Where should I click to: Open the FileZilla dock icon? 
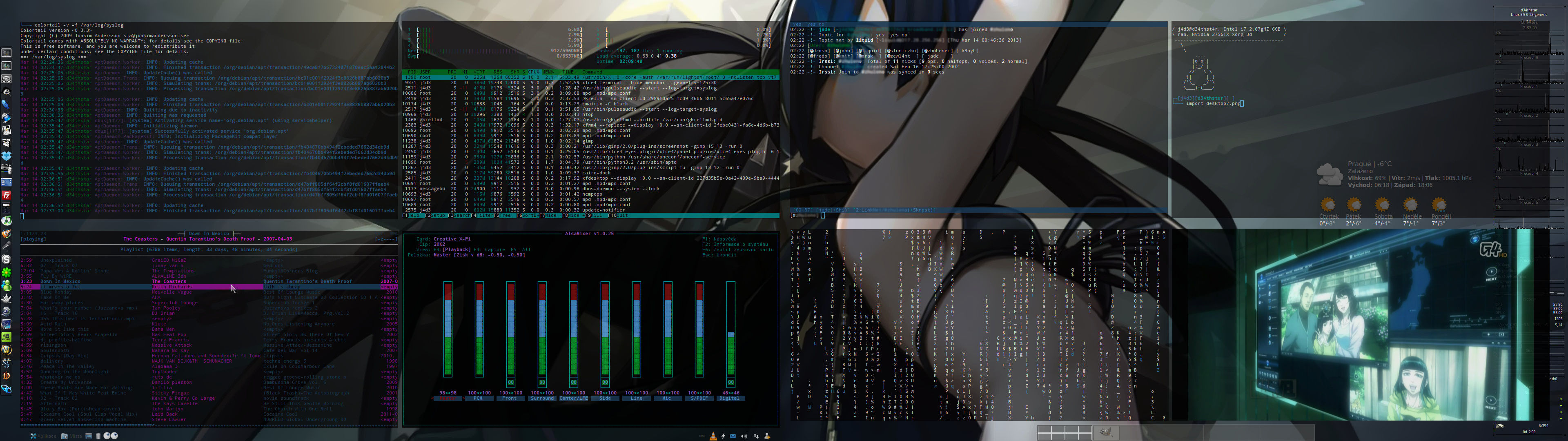7,196
